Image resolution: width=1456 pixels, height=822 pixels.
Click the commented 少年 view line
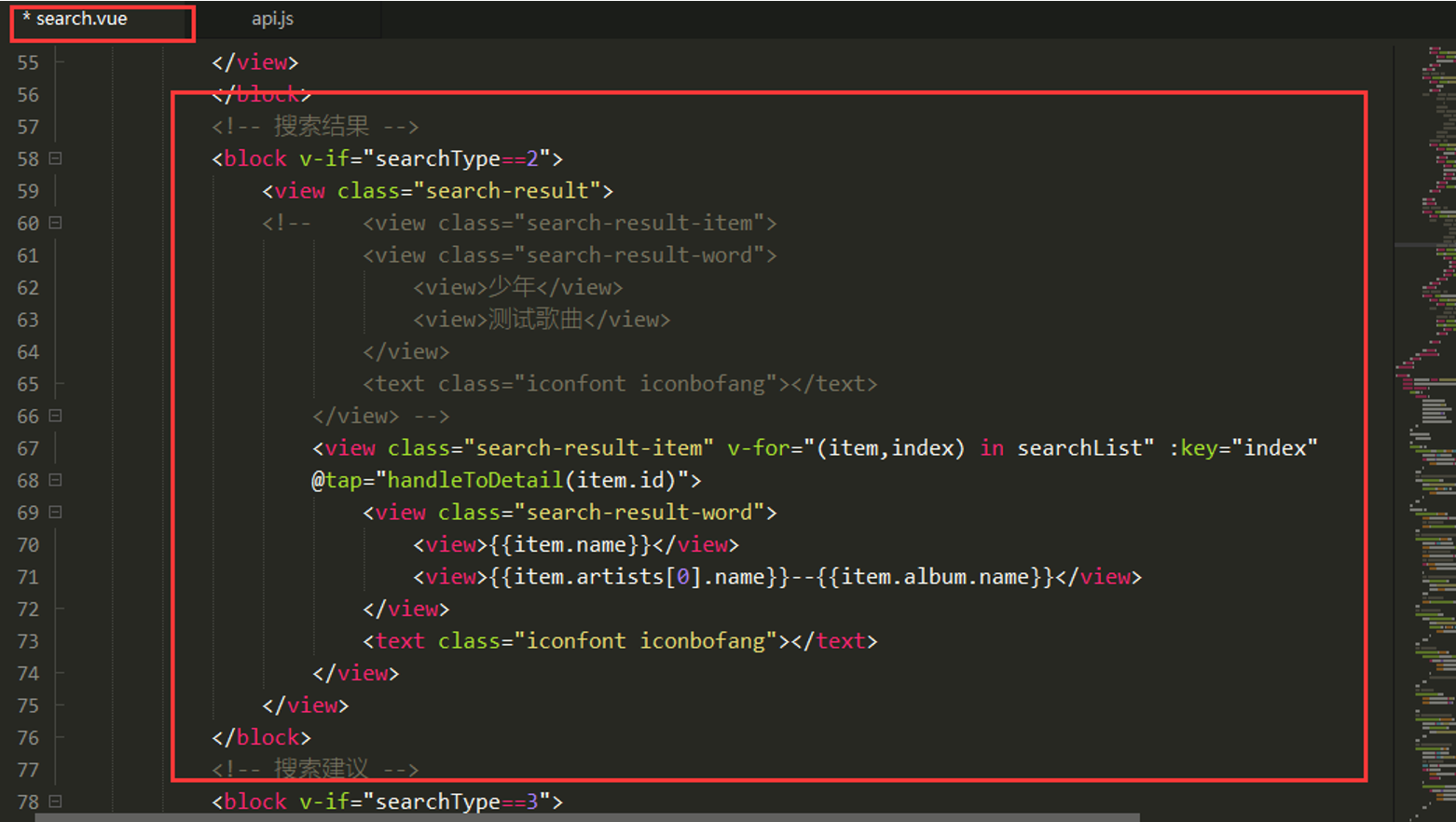tap(518, 287)
